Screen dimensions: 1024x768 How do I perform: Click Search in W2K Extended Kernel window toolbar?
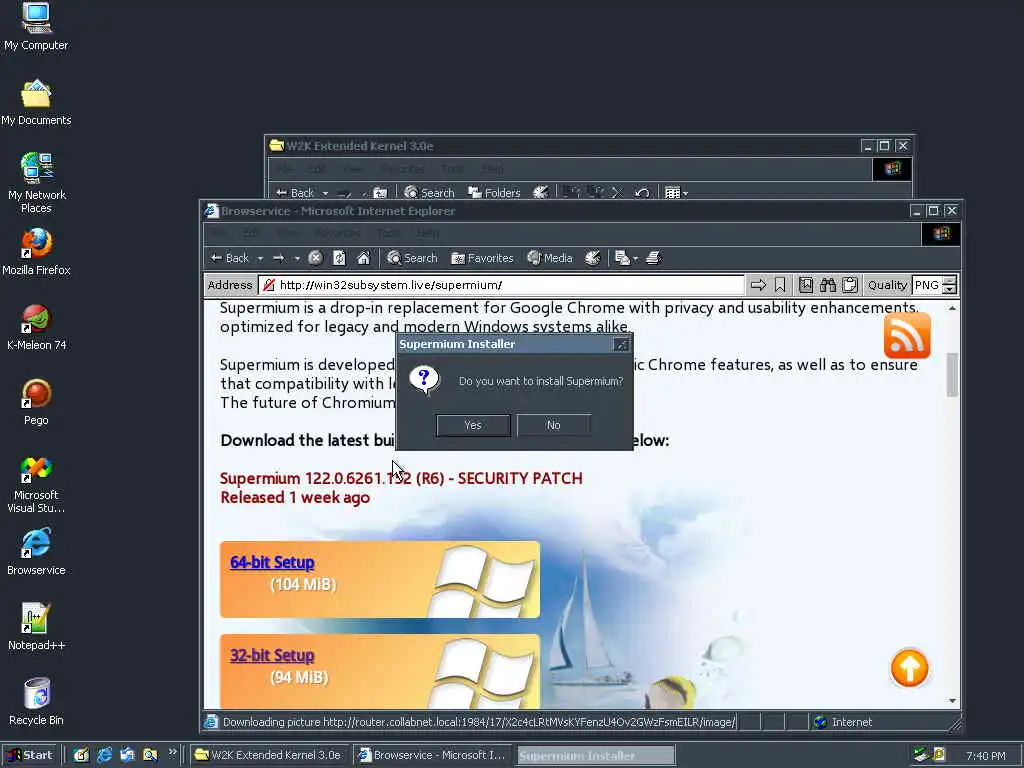[x=429, y=193]
